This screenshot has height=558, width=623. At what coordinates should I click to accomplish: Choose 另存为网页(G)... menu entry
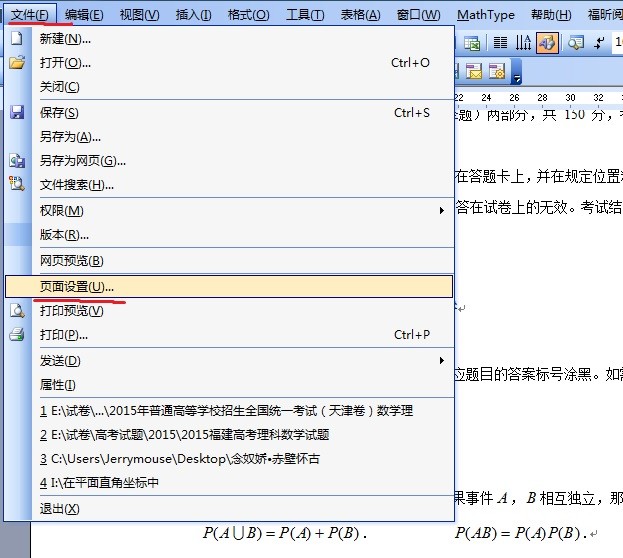coord(229,161)
